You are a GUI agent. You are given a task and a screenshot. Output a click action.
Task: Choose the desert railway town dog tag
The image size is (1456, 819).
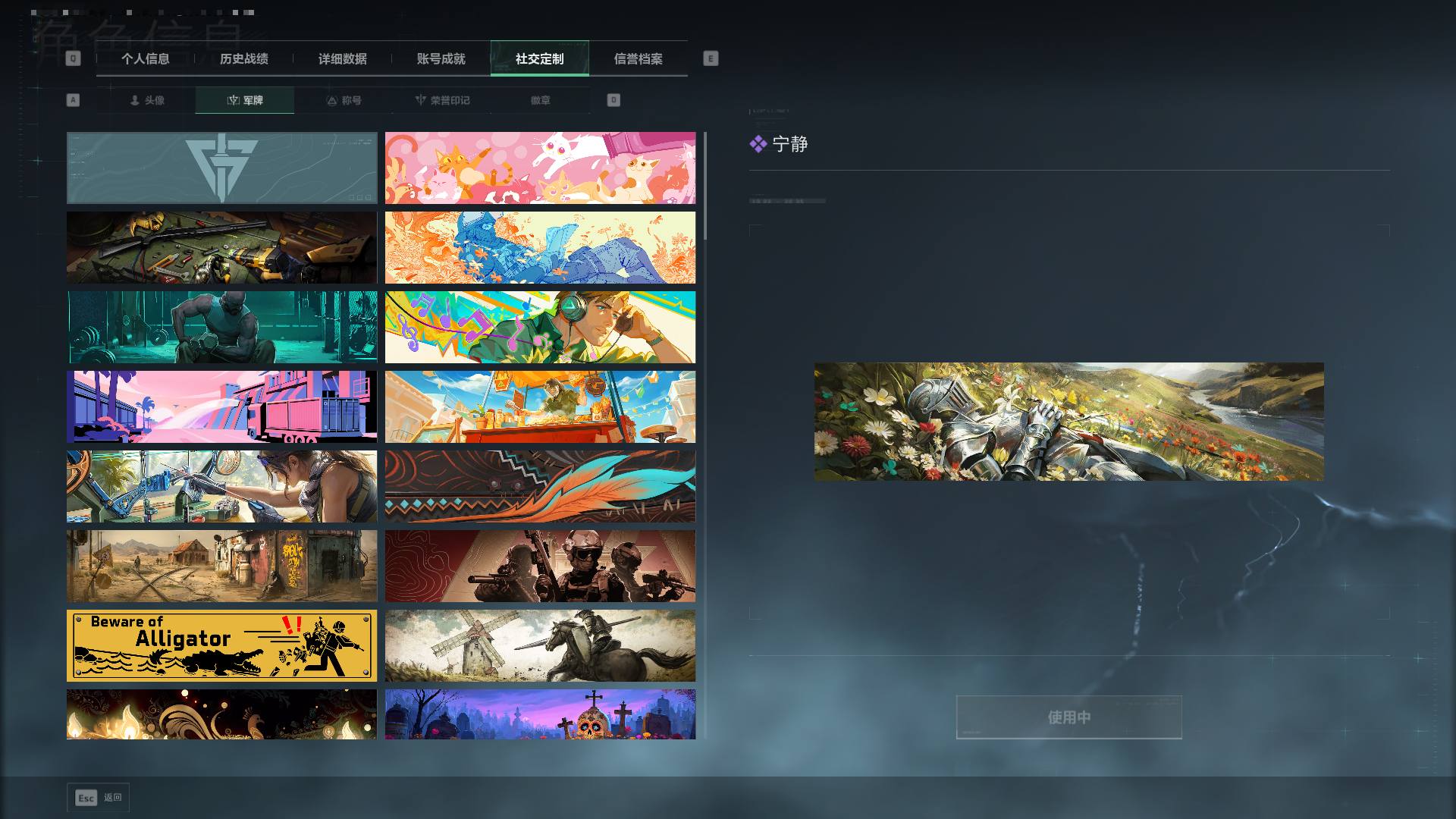point(221,566)
